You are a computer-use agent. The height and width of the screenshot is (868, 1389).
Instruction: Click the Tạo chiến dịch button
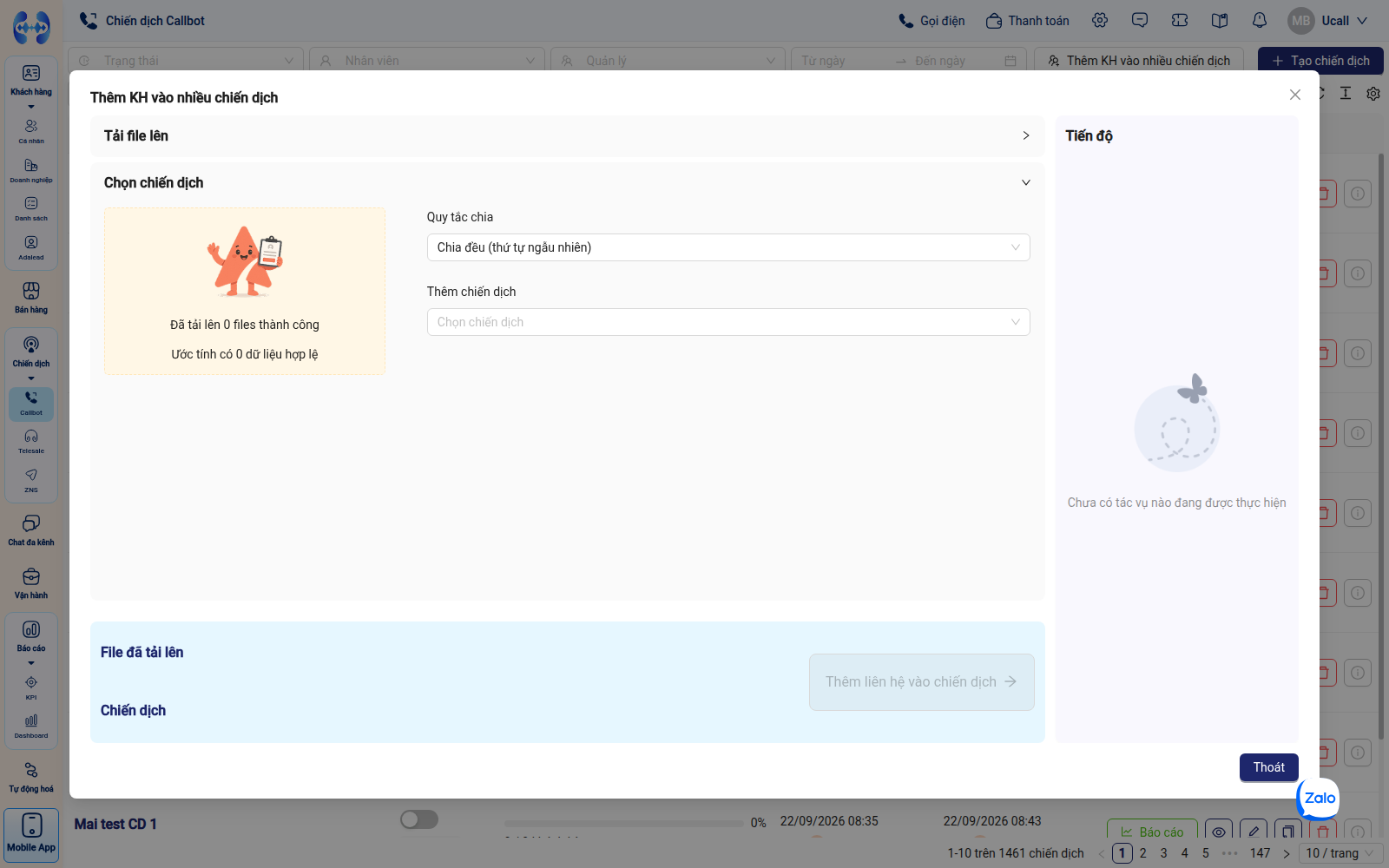pos(1320,61)
